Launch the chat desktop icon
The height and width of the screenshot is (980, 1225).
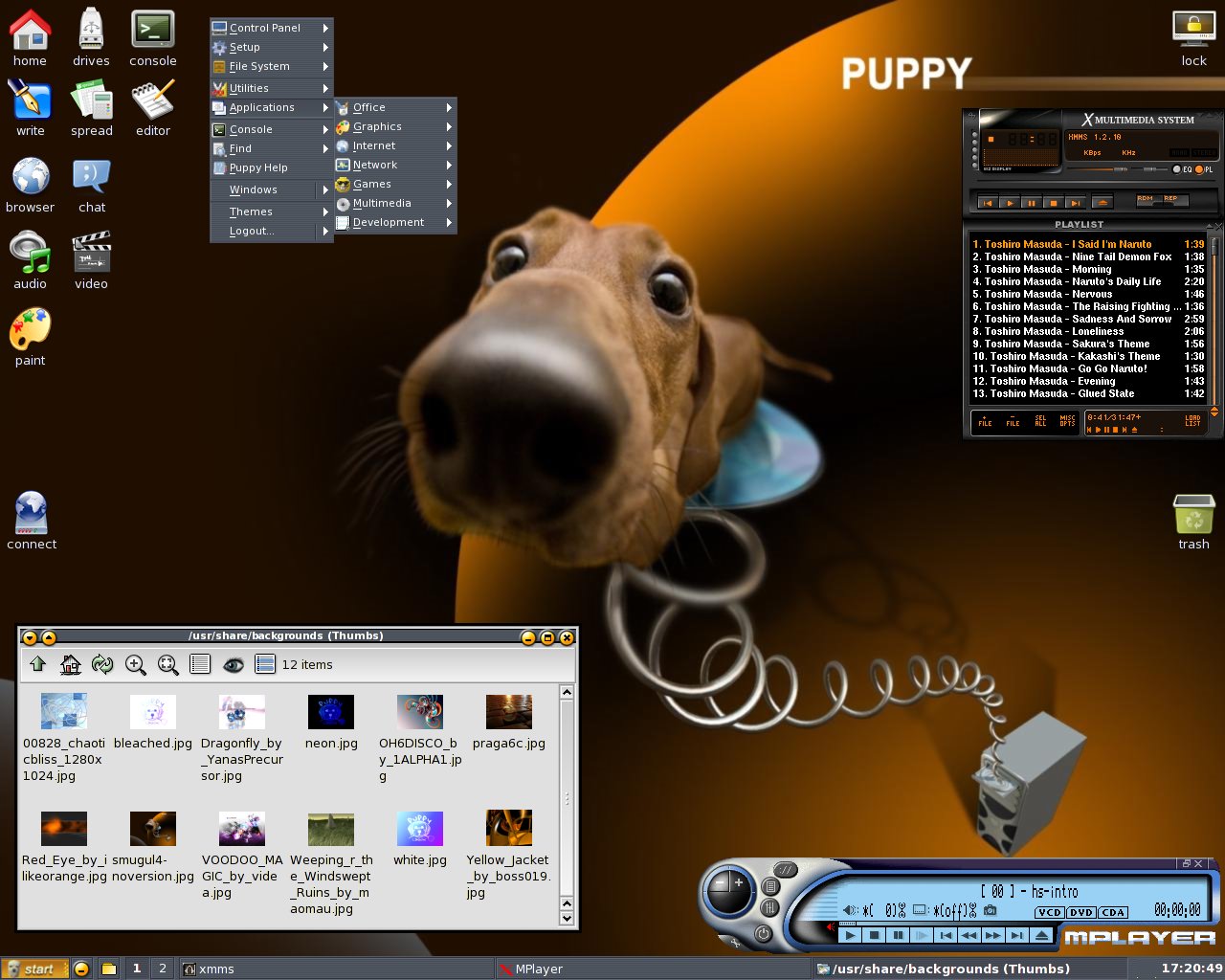(92, 185)
